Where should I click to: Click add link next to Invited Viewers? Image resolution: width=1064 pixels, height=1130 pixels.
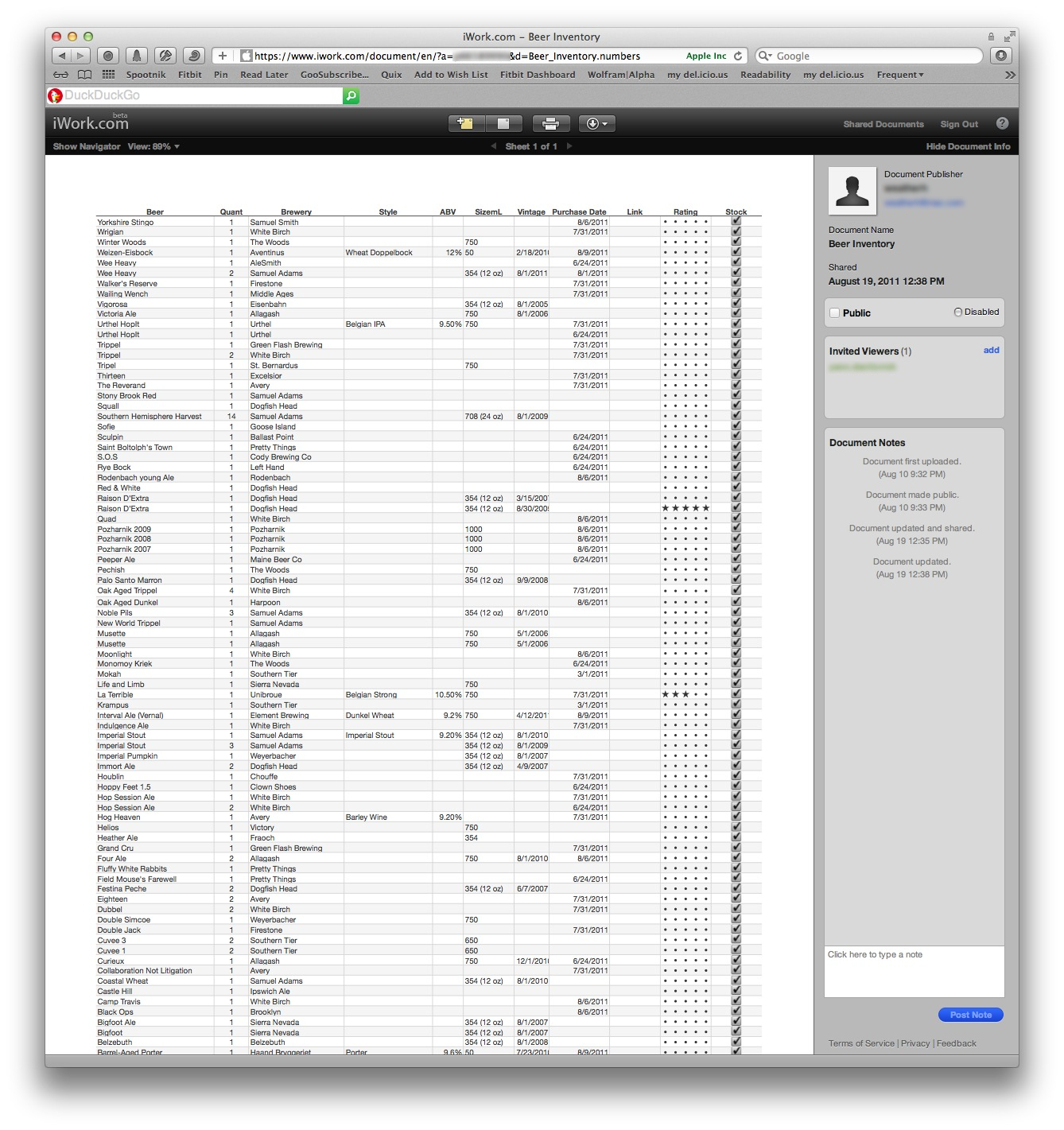click(991, 350)
